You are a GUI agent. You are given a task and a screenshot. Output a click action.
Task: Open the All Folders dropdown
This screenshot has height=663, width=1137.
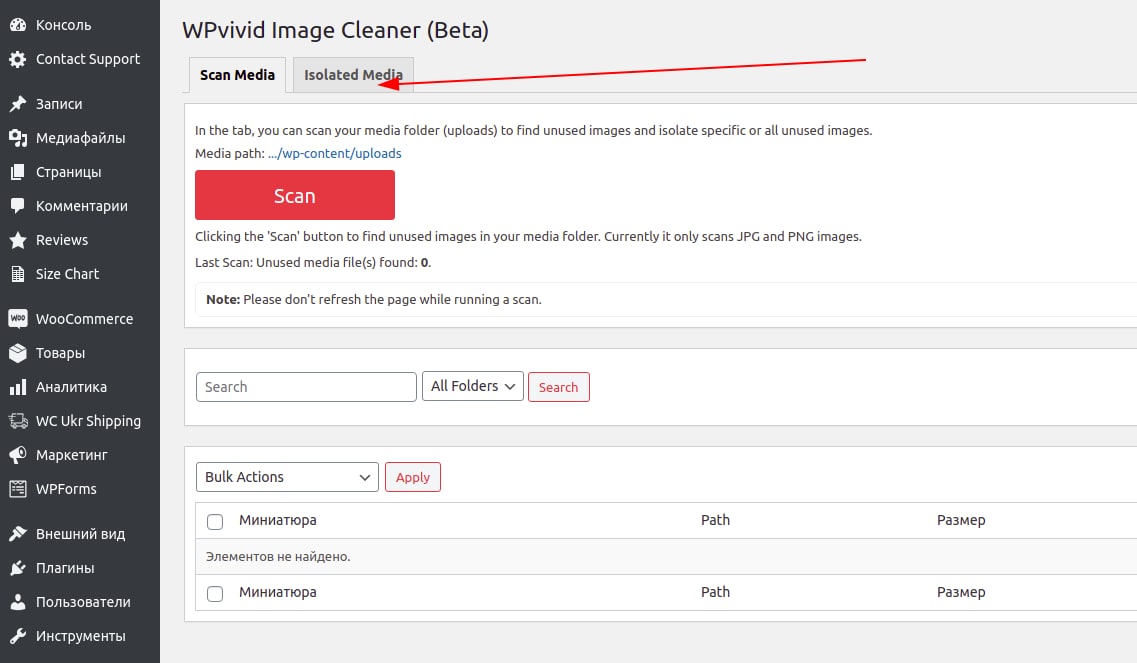(473, 386)
